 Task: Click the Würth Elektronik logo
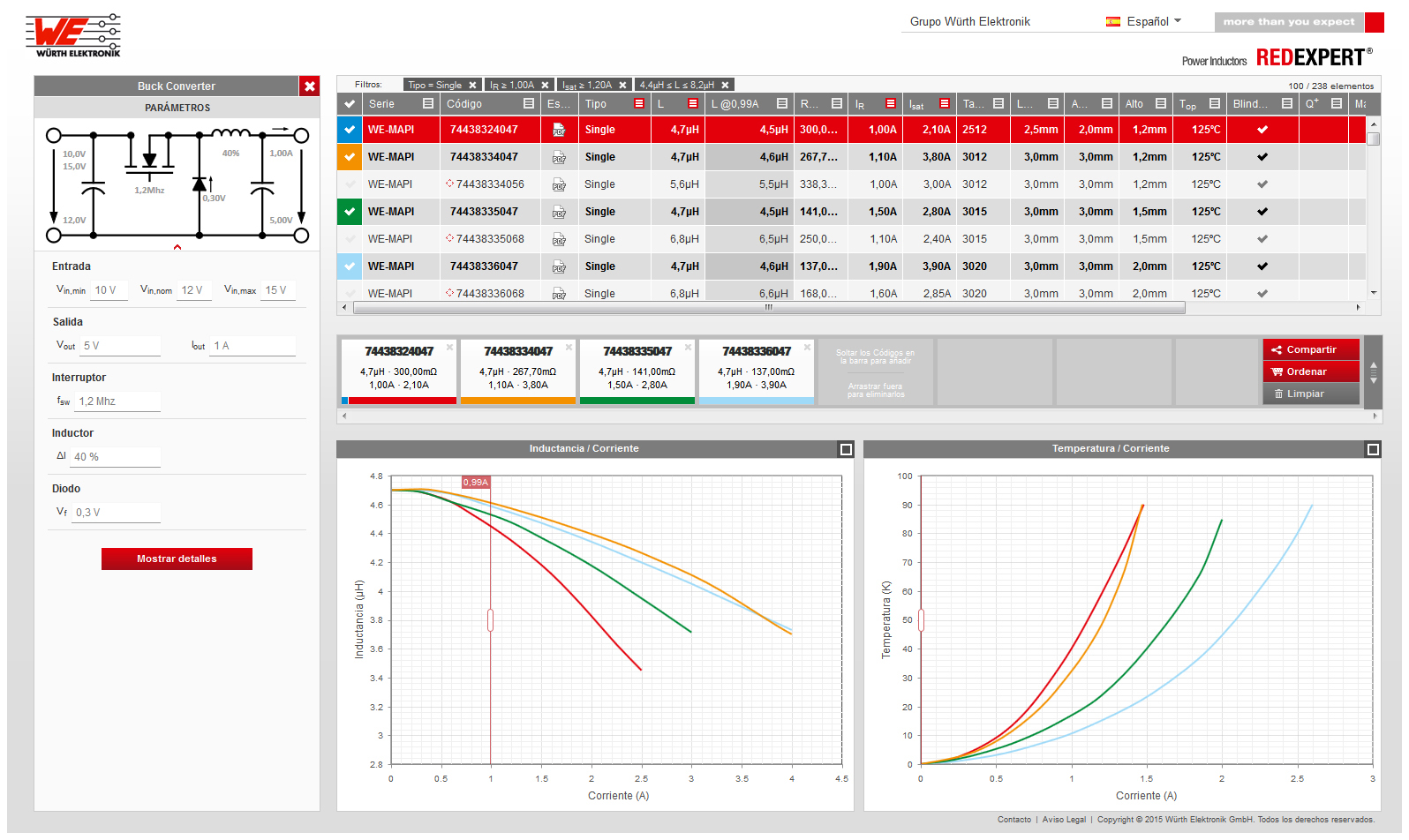pos(73,35)
